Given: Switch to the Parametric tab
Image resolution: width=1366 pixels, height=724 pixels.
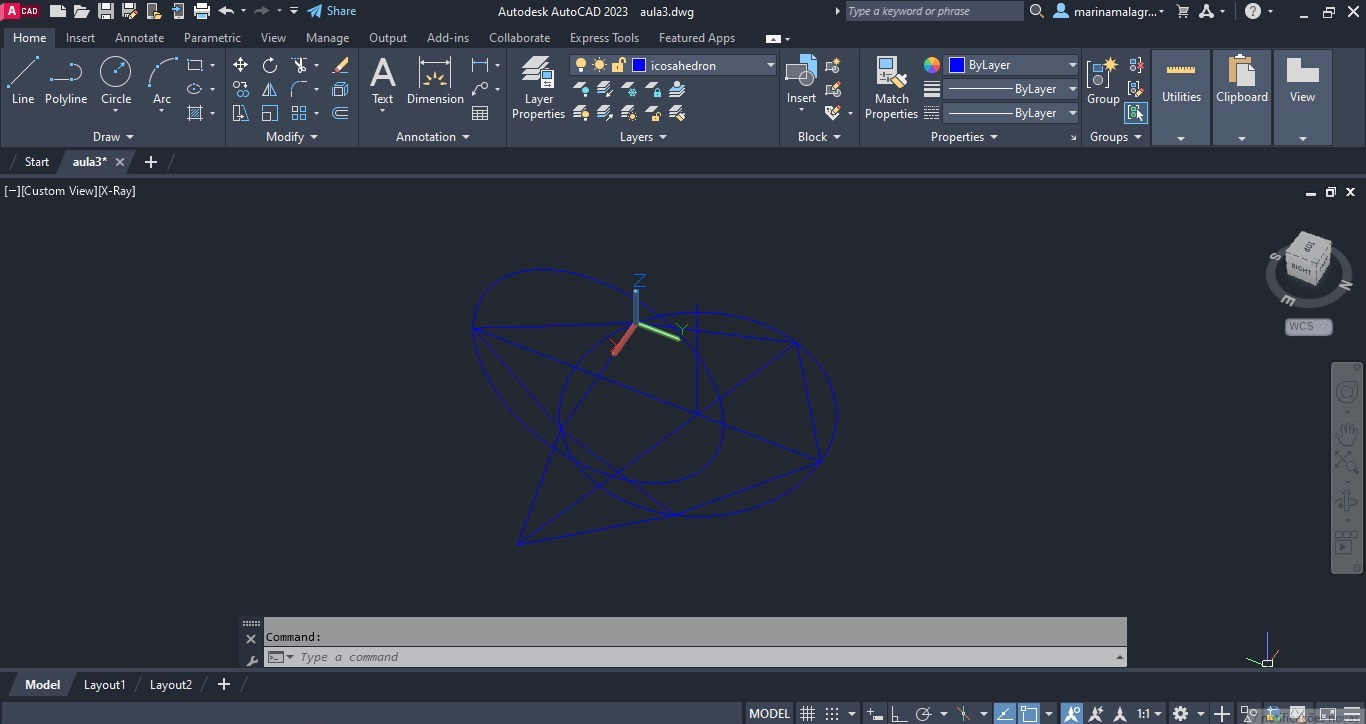Looking at the screenshot, I should 212,38.
